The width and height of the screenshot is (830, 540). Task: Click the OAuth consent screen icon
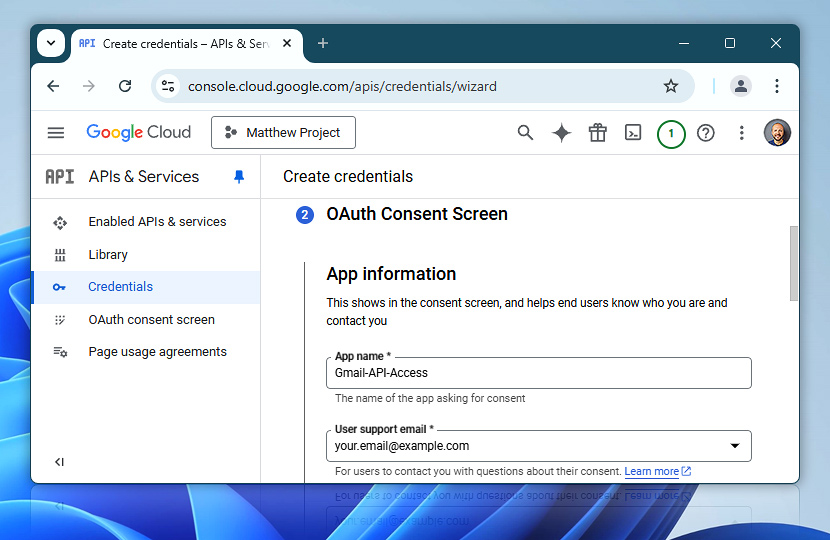(x=60, y=320)
